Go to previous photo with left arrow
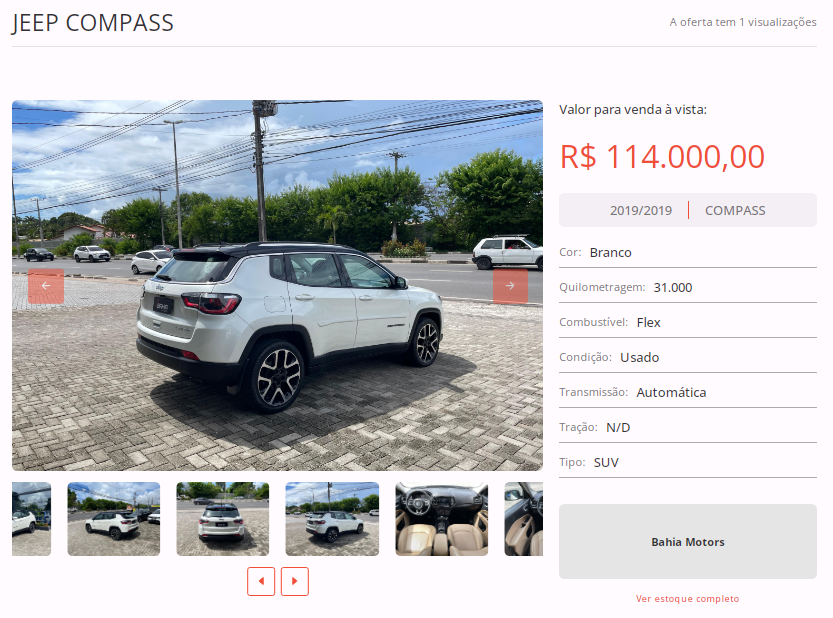The image size is (833, 618). point(46,286)
